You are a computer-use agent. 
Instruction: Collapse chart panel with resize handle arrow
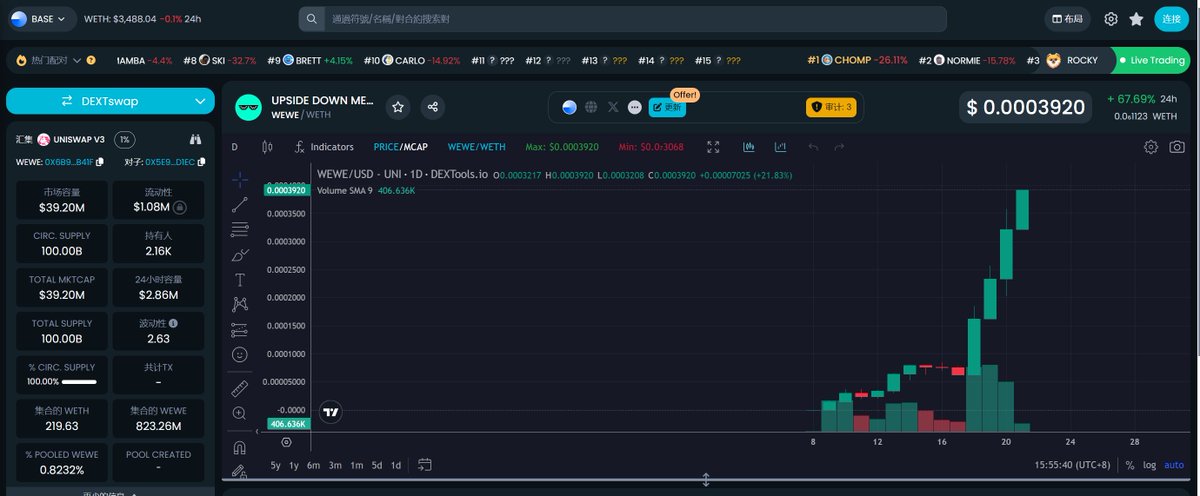click(706, 480)
